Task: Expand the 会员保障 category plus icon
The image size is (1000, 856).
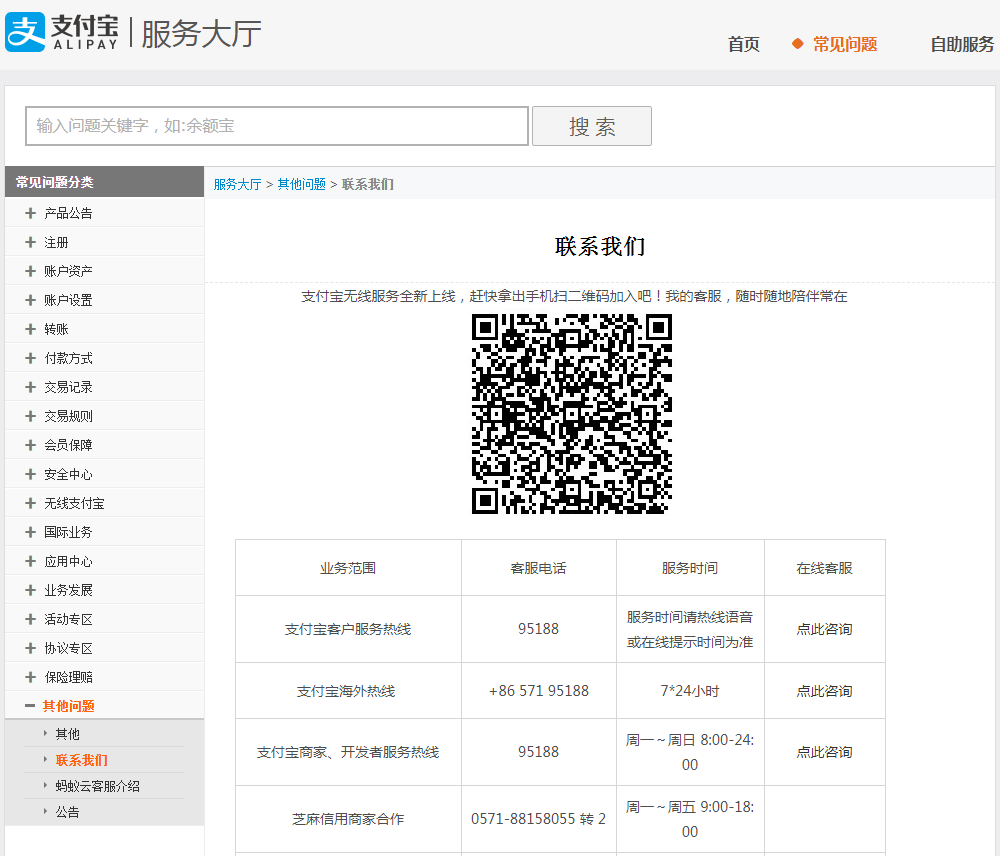Action: tap(30, 445)
